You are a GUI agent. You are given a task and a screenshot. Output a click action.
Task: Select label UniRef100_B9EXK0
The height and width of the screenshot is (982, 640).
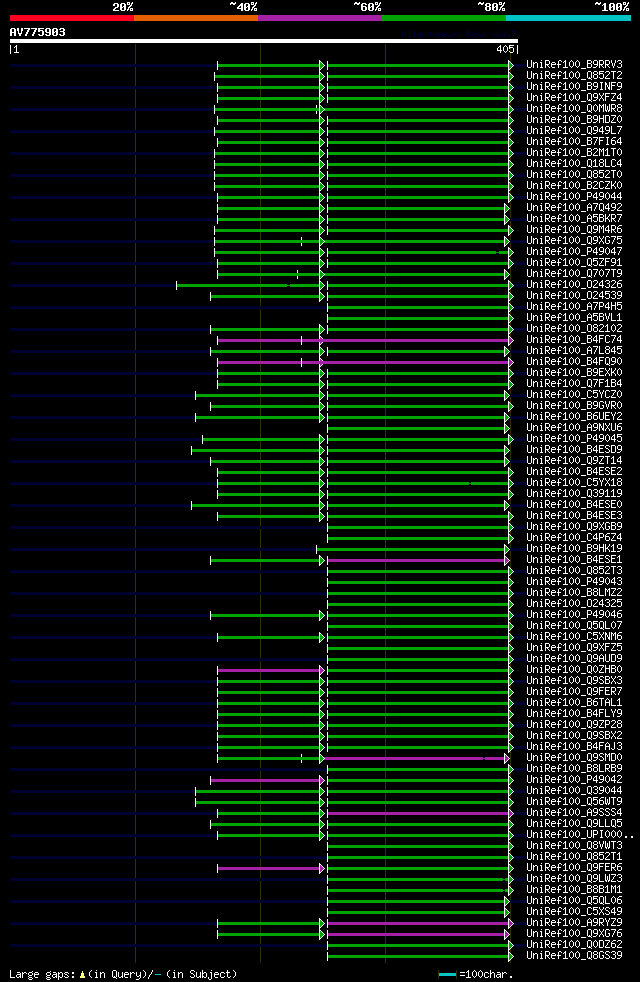pos(574,373)
